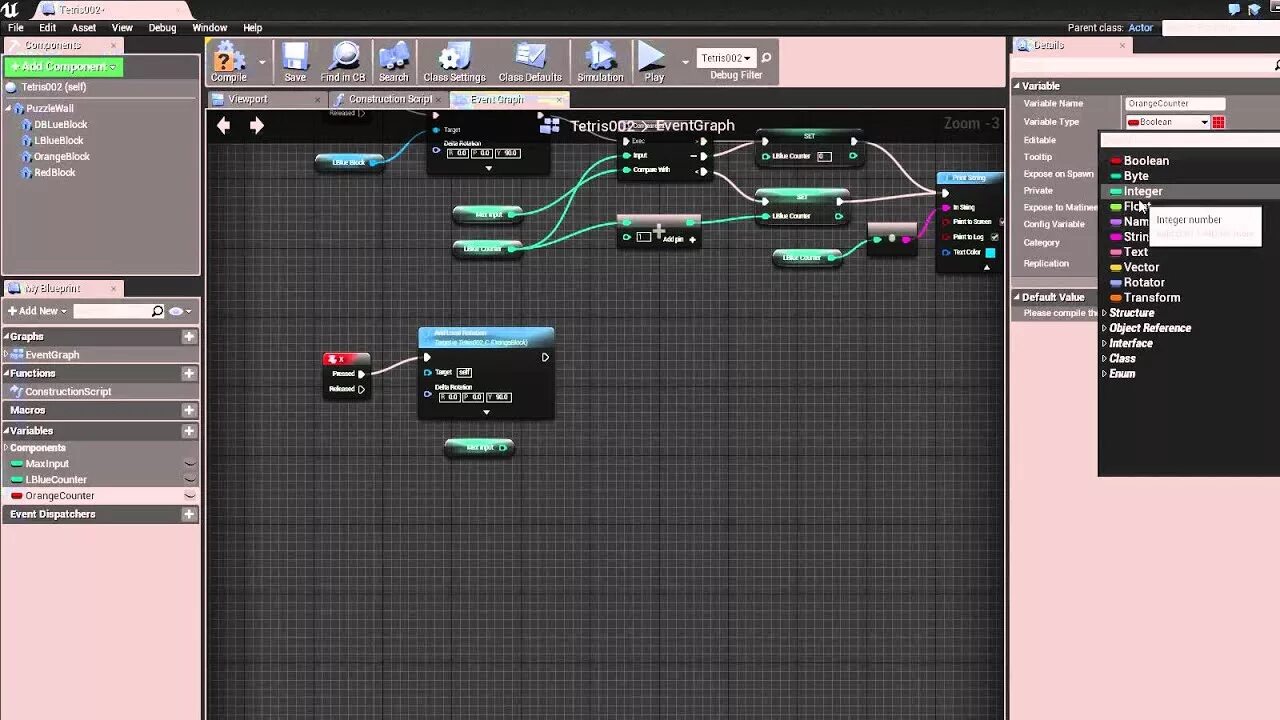Viewport: 1280px width, 720px height.
Task: Choose Transform from the type list
Action: click(1152, 298)
